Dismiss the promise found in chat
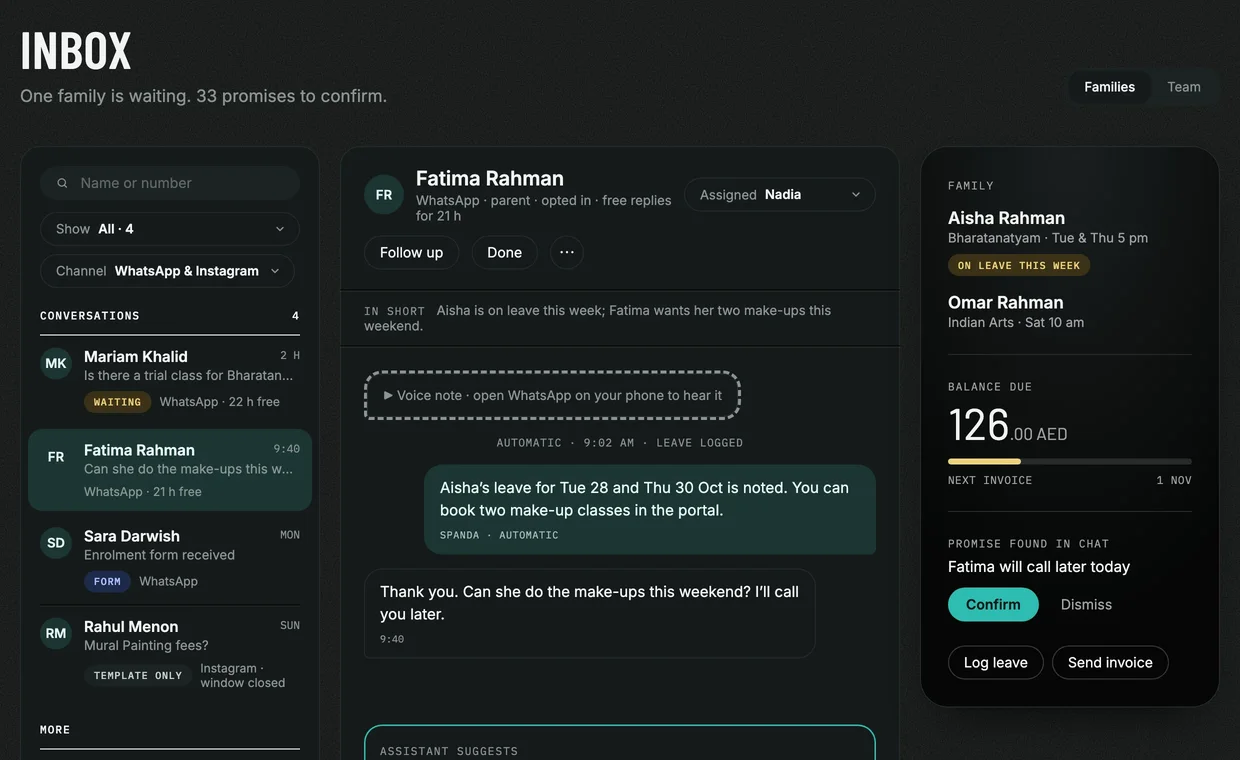 click(x=1086, y=604)
